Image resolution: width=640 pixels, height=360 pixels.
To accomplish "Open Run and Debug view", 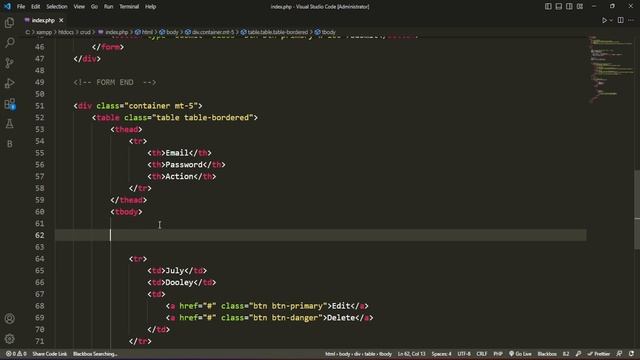I will 9,83.
